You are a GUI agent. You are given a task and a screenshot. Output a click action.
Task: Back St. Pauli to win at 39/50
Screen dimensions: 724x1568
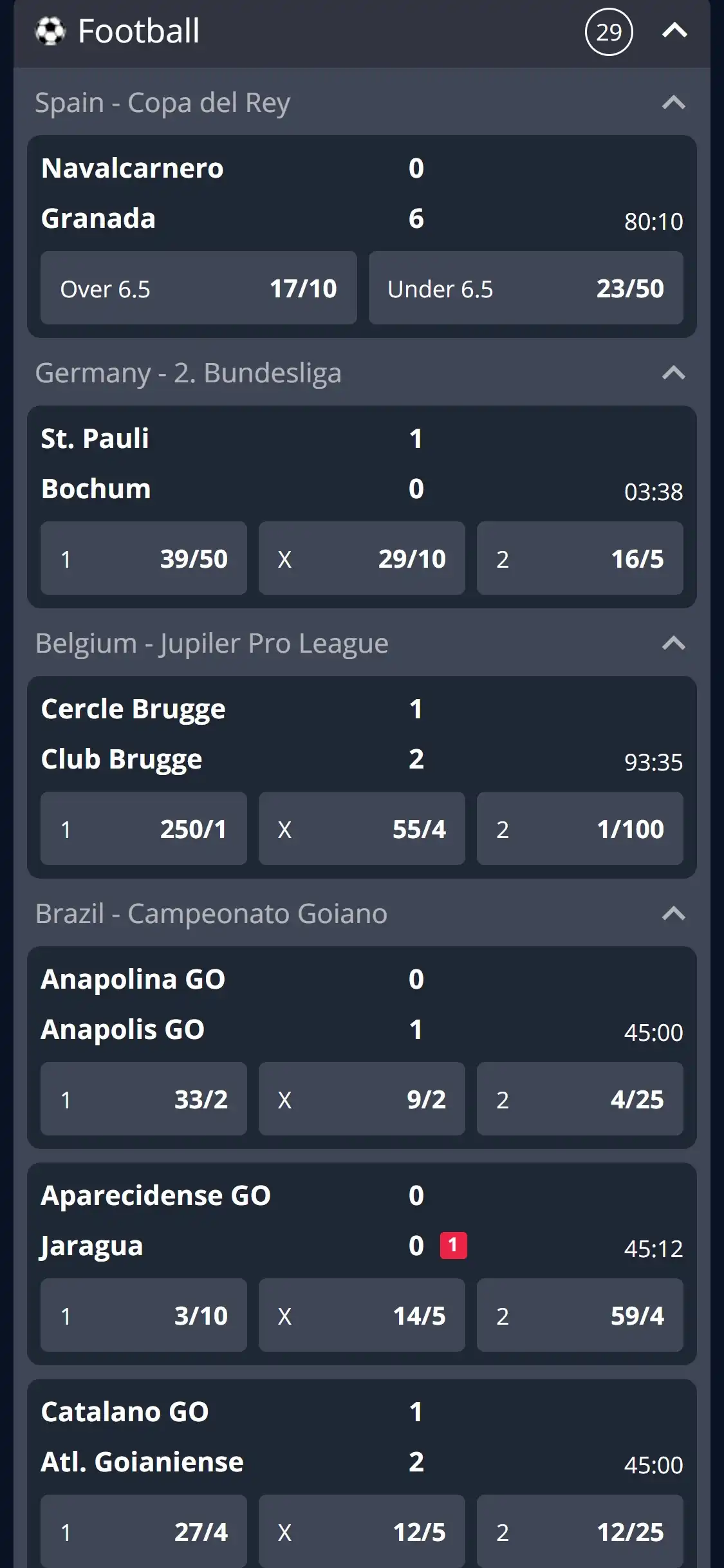click(144, 559)
